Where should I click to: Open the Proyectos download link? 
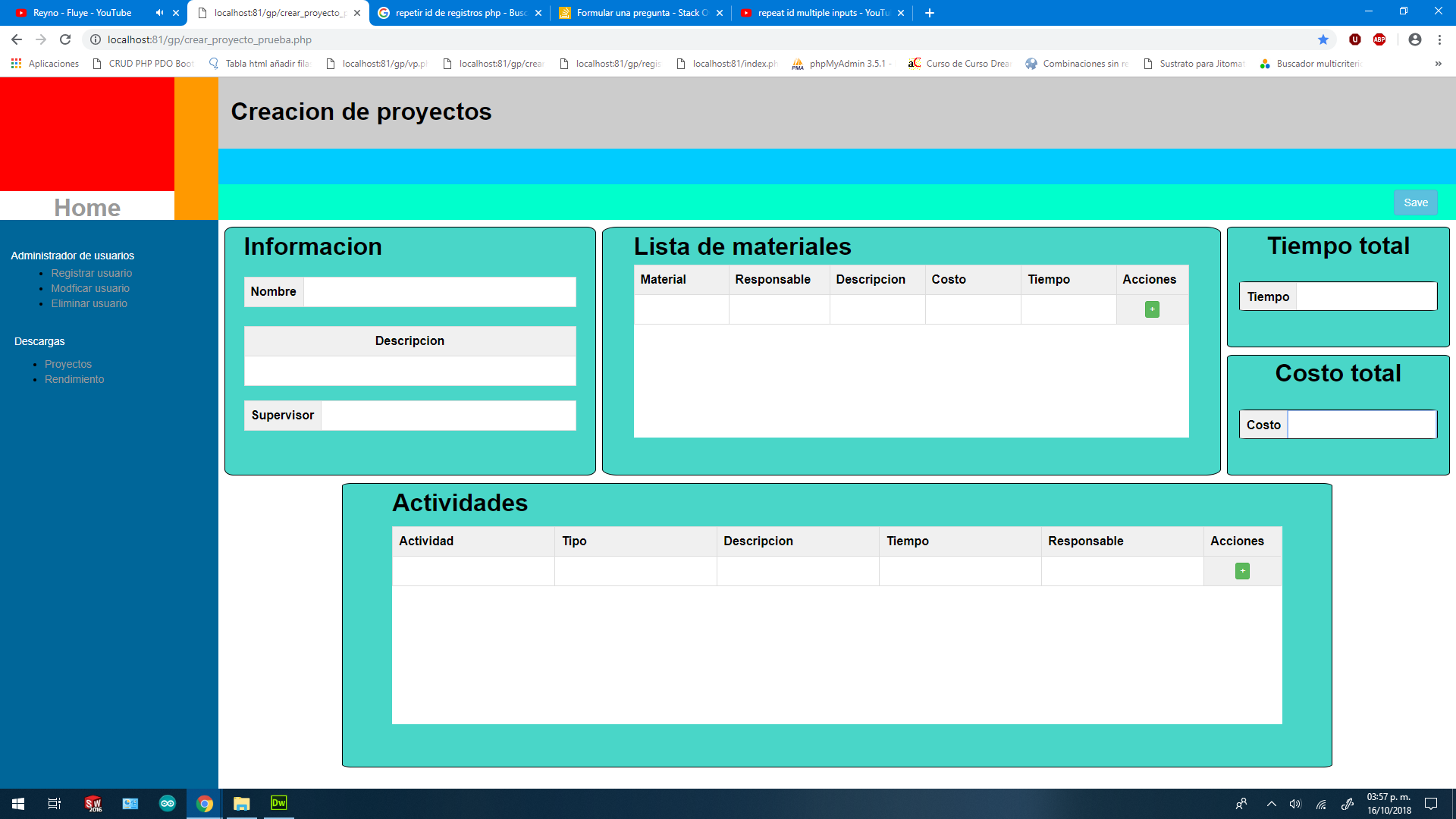[68, 364]
